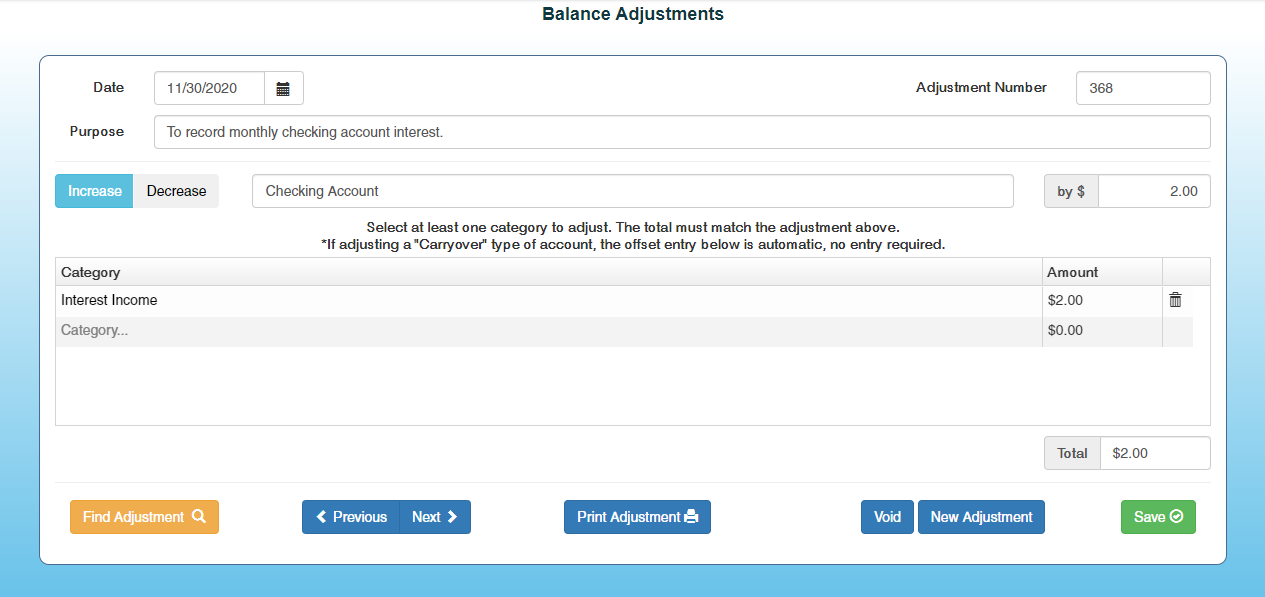Click the $0.00 amount in the empty row
Viewport: 1265px width, 597px height.
[1101, 330]
